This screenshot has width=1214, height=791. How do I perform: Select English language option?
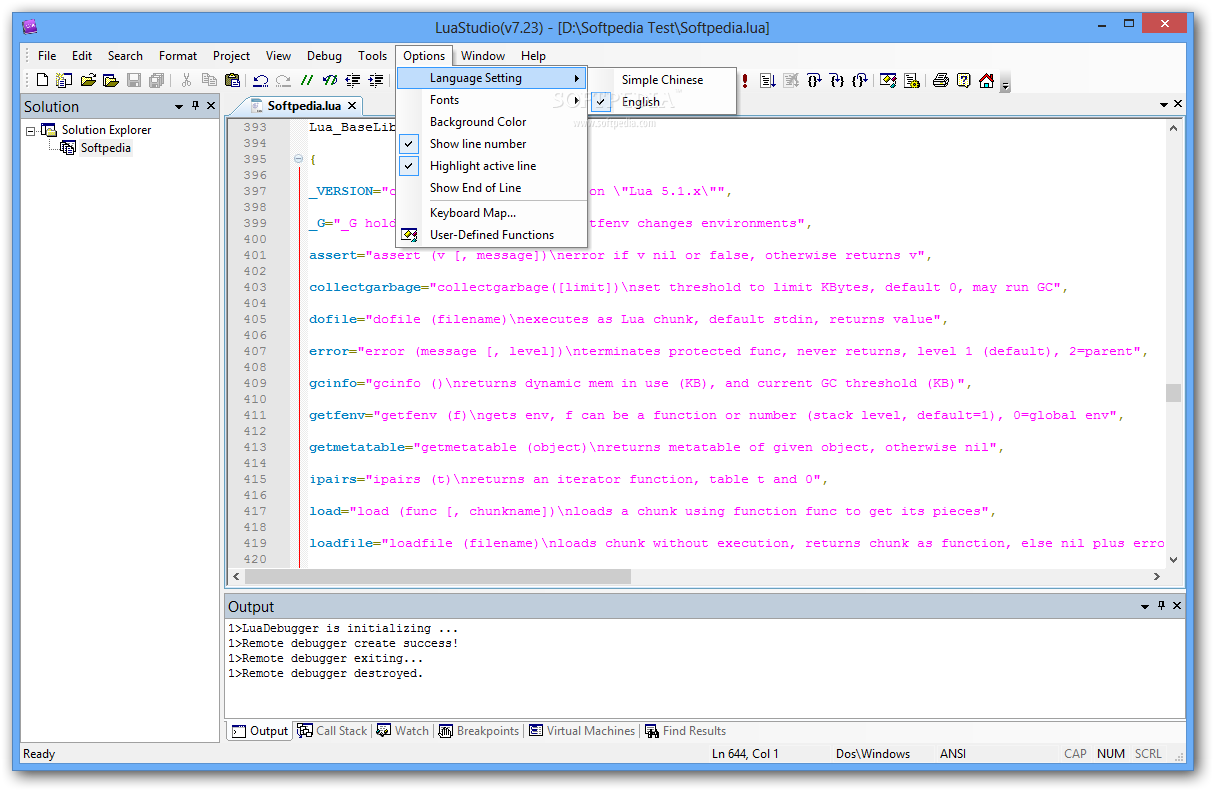coord(663,102)
